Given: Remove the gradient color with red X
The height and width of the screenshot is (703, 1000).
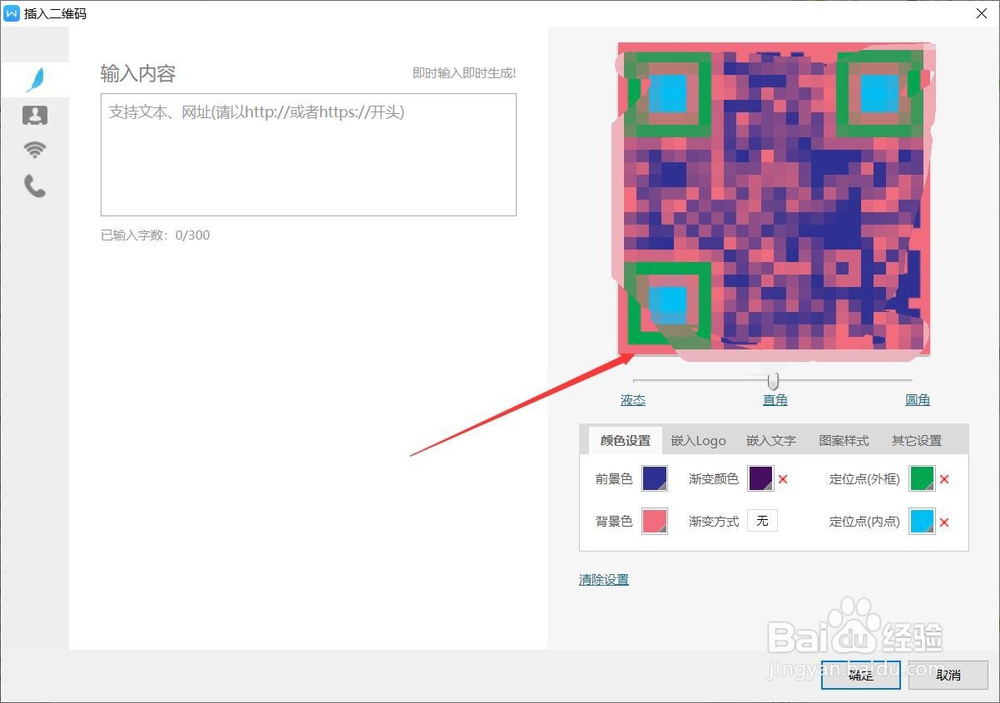Looking at the screenshot, I should click(x=783, y=479).
